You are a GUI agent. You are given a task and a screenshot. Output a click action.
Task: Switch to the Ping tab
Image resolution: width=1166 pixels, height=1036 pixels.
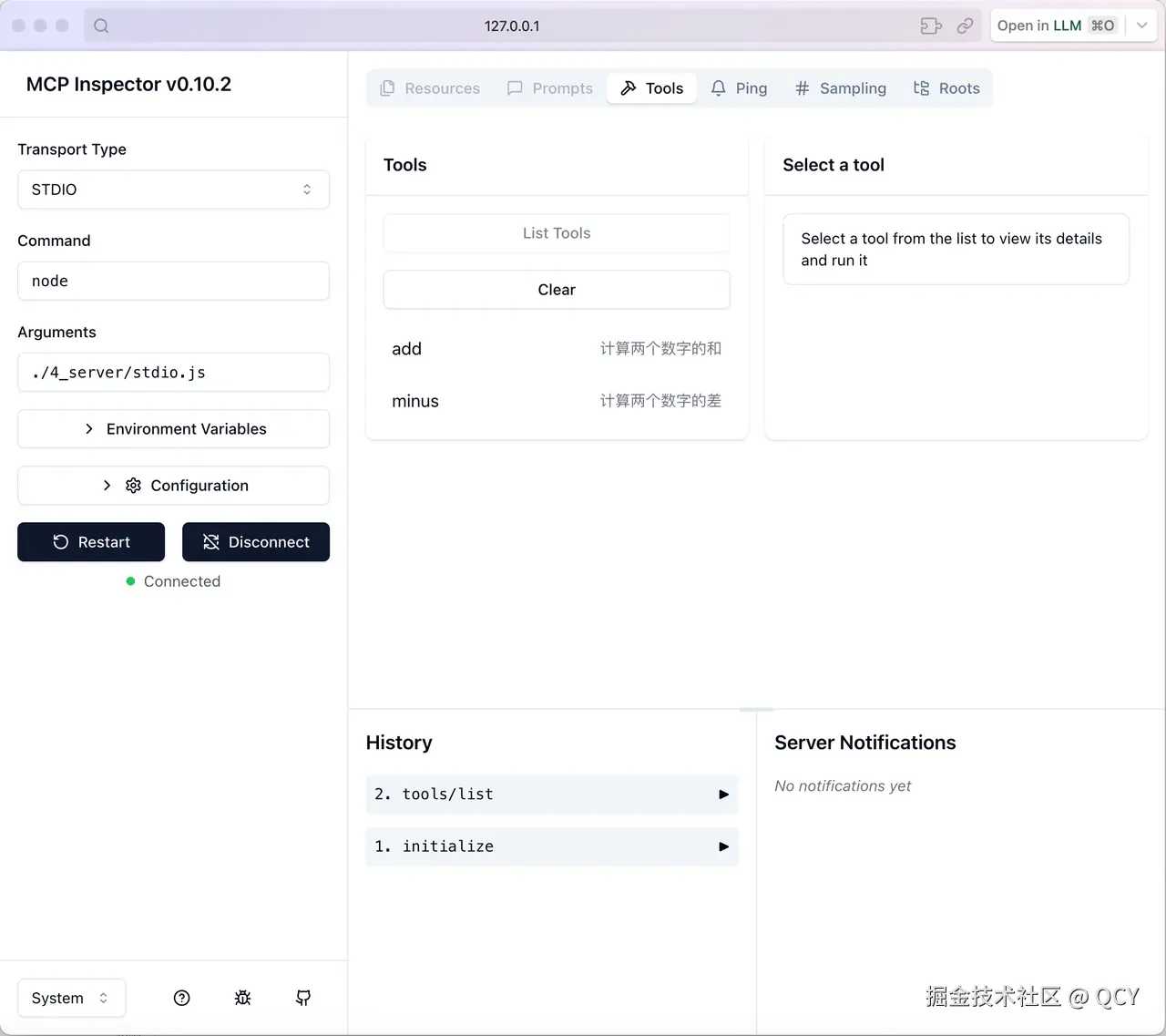click(x=739, y=88)
